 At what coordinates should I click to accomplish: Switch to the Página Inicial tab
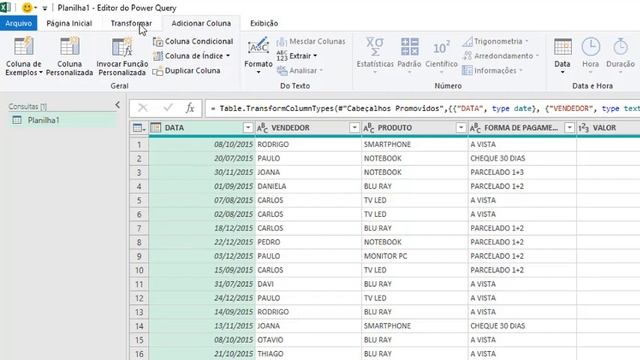(69, 23)
